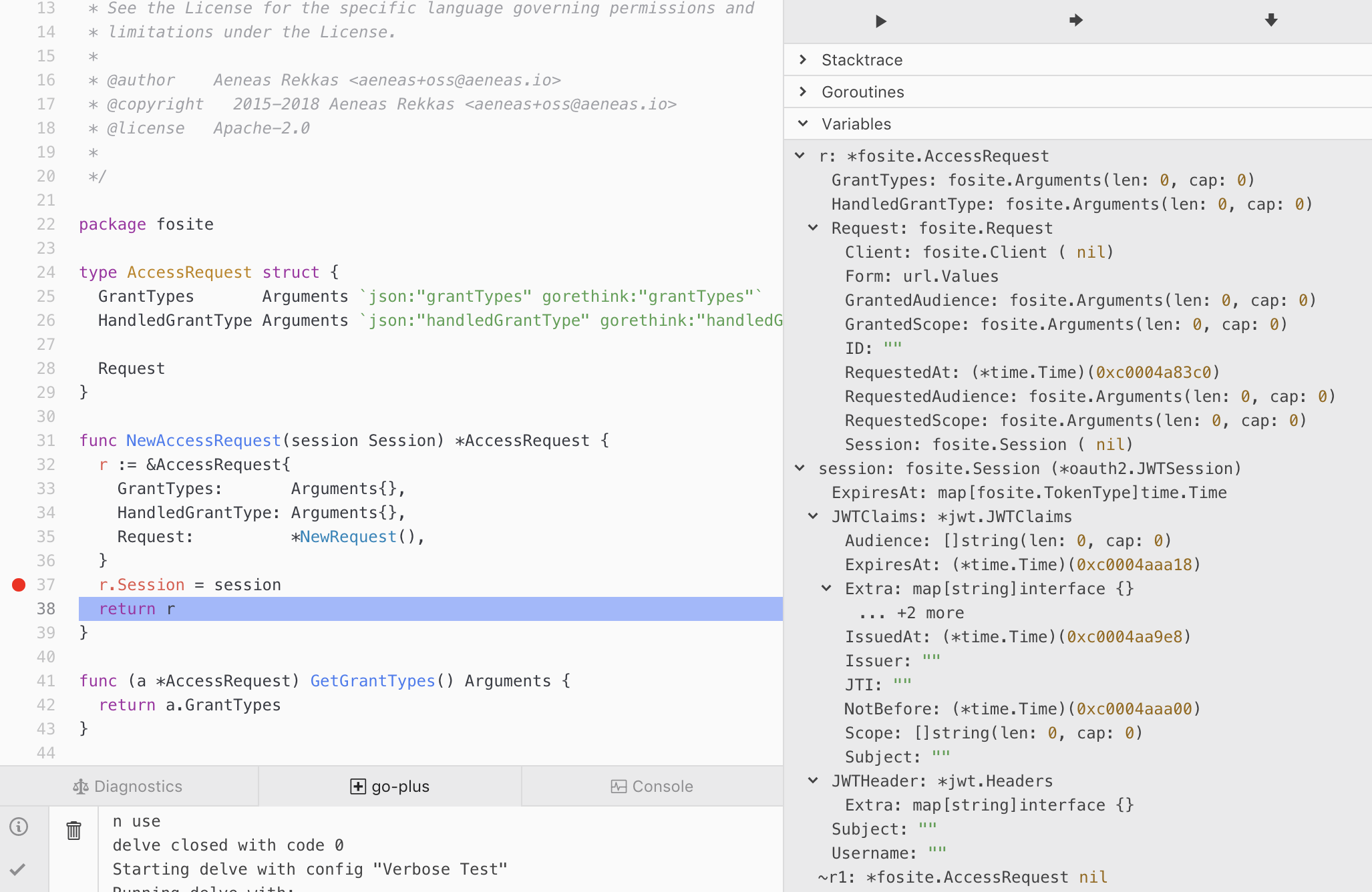
Task: Toggle the breakpoint on line 37
Action: tap(19, 585)
